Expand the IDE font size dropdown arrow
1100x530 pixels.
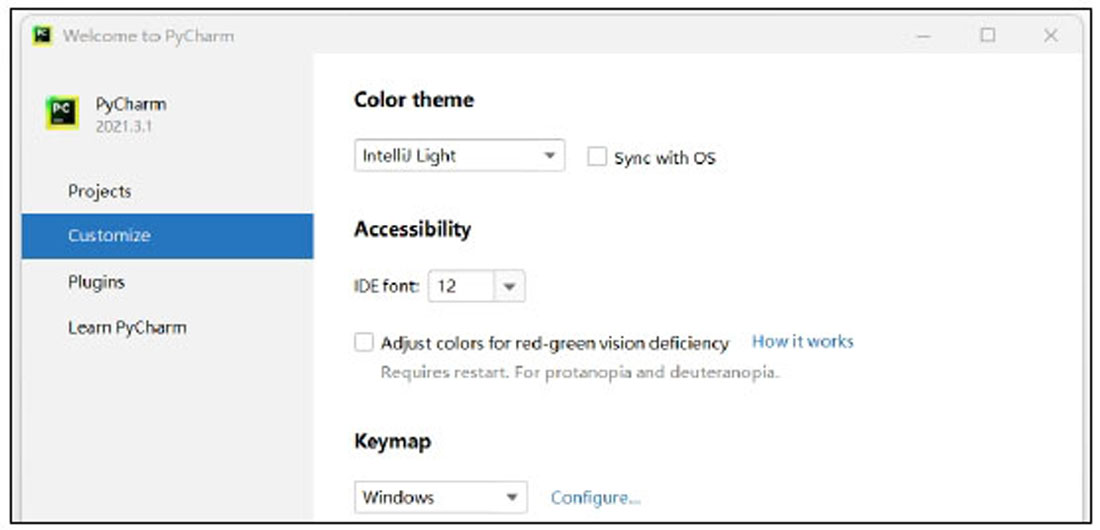coord(510,286)
